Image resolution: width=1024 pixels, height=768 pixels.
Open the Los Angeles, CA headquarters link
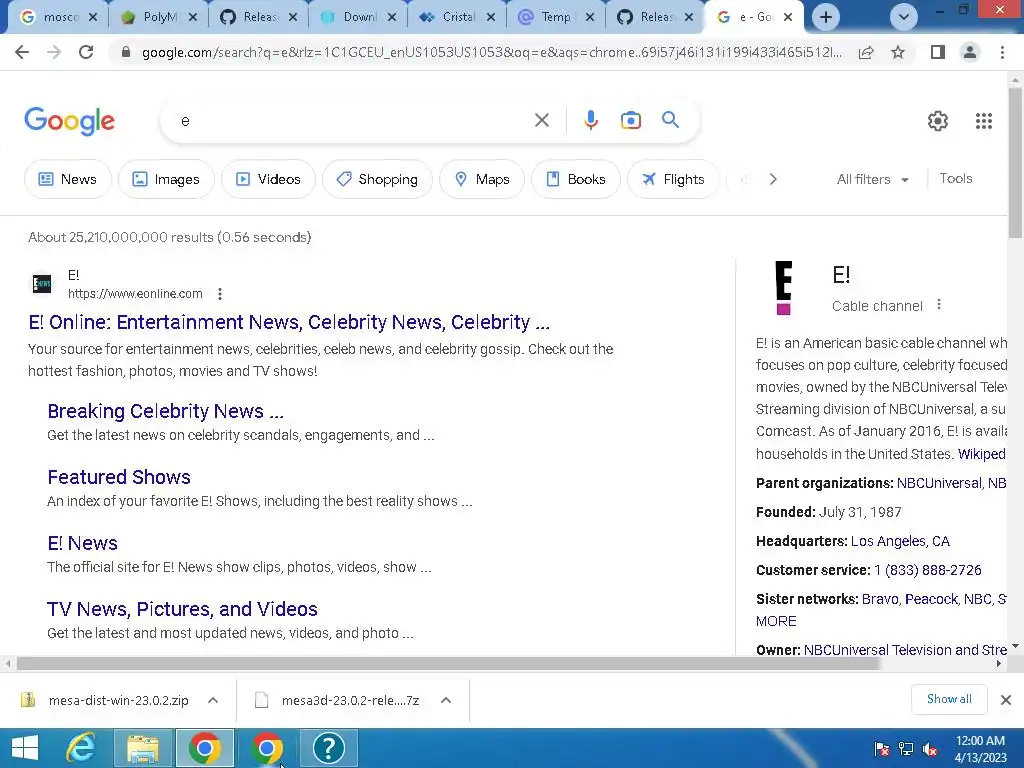pos(900,541)
